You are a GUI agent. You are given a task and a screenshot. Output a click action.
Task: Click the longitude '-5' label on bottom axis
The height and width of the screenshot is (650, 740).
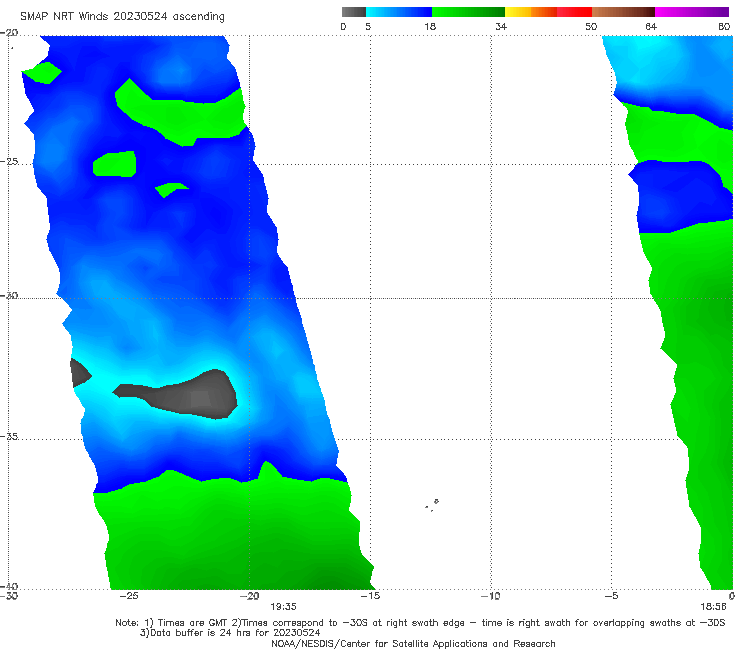612,596
